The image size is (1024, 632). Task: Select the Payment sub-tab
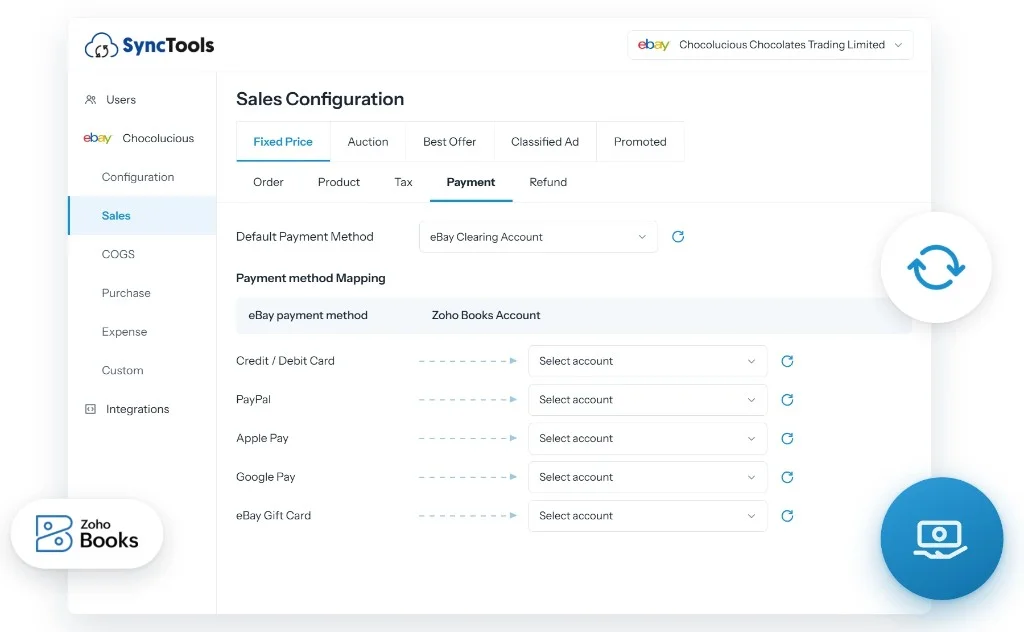pos(471,182)
